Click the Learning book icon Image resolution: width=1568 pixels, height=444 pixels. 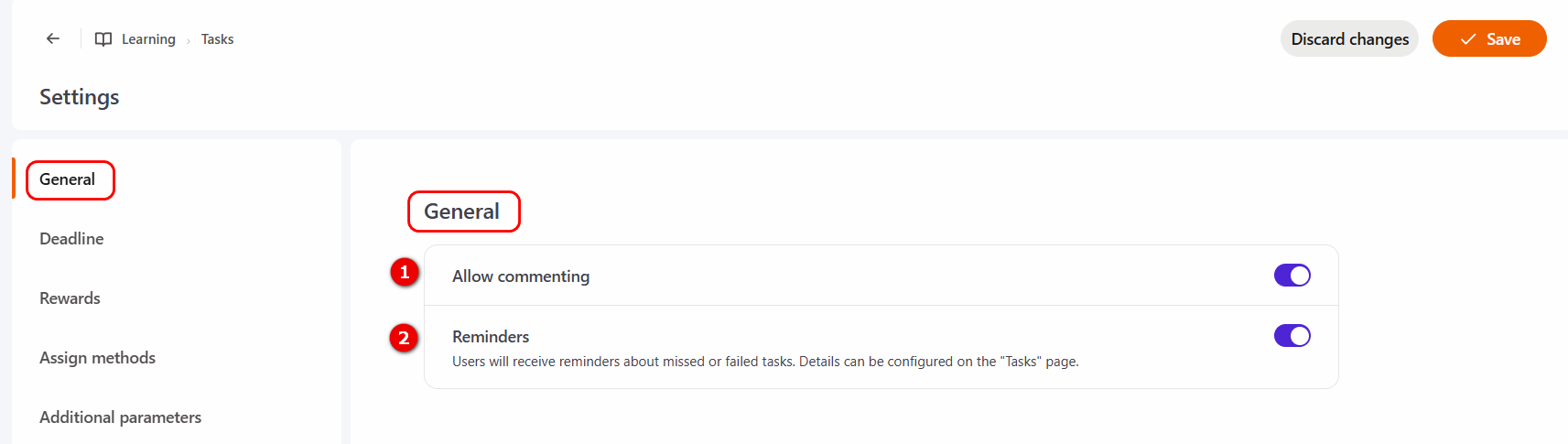click(x=103, y=39)
